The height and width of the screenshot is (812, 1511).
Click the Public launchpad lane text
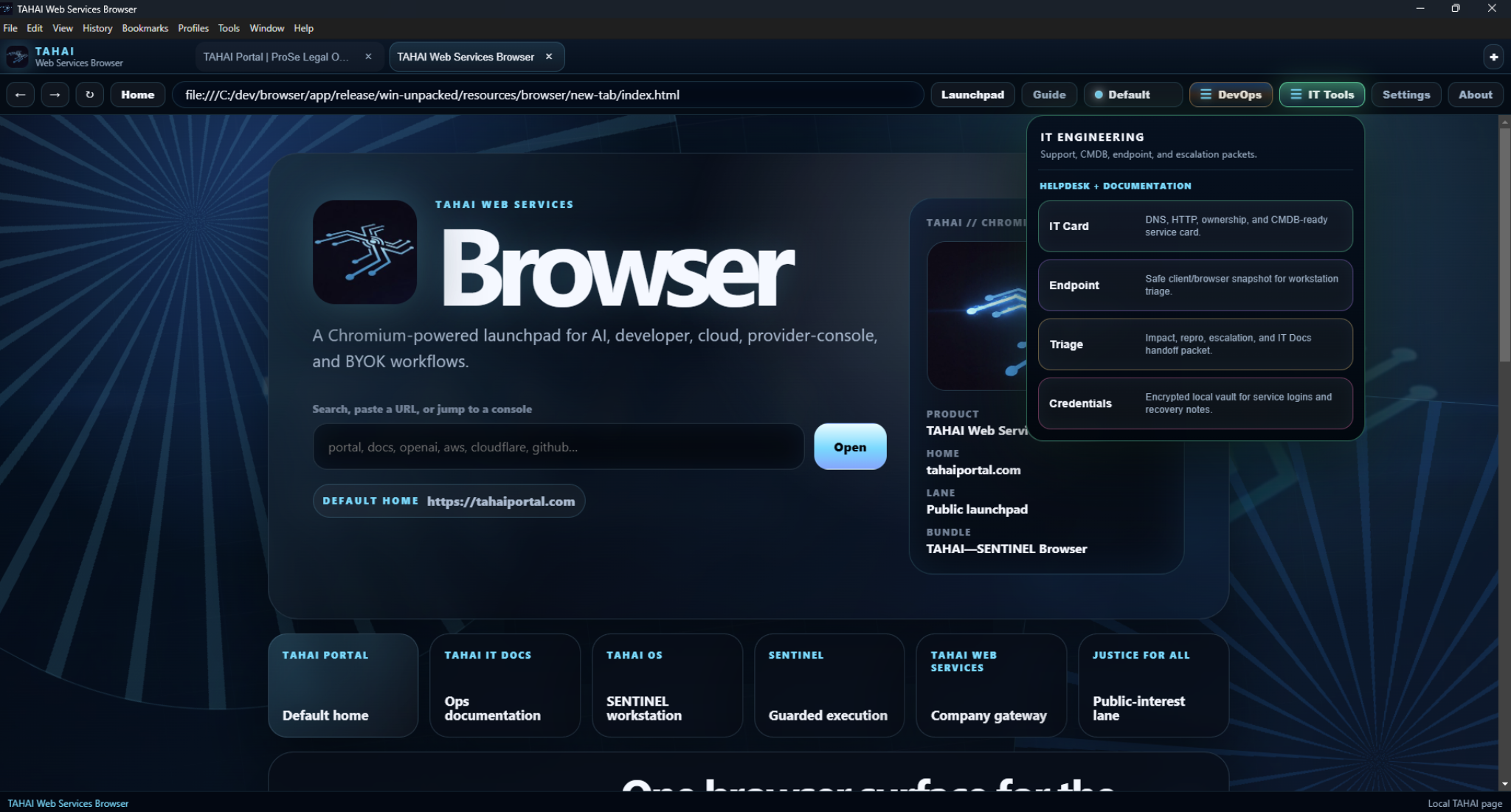point(977,509)
